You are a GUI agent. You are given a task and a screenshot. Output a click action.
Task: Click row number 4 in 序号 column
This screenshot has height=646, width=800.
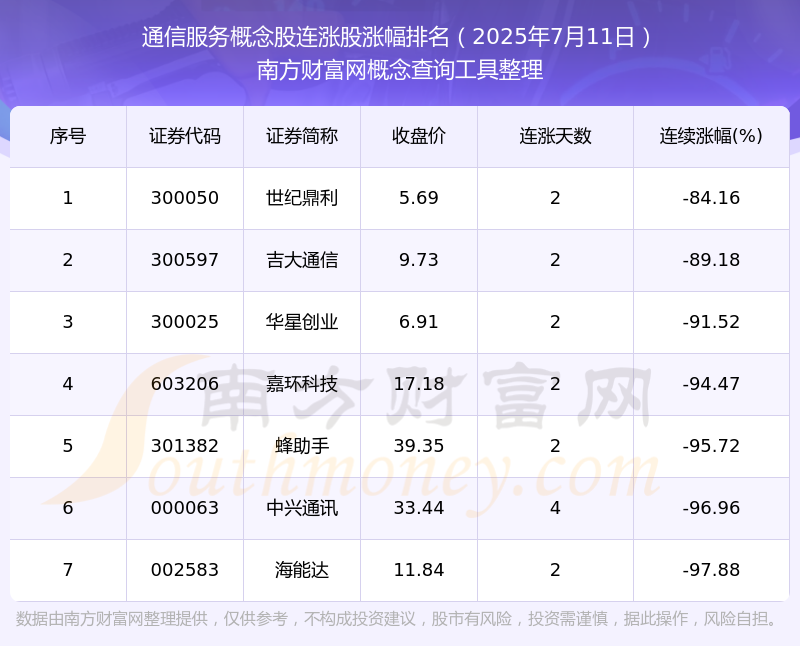(68, 384)
